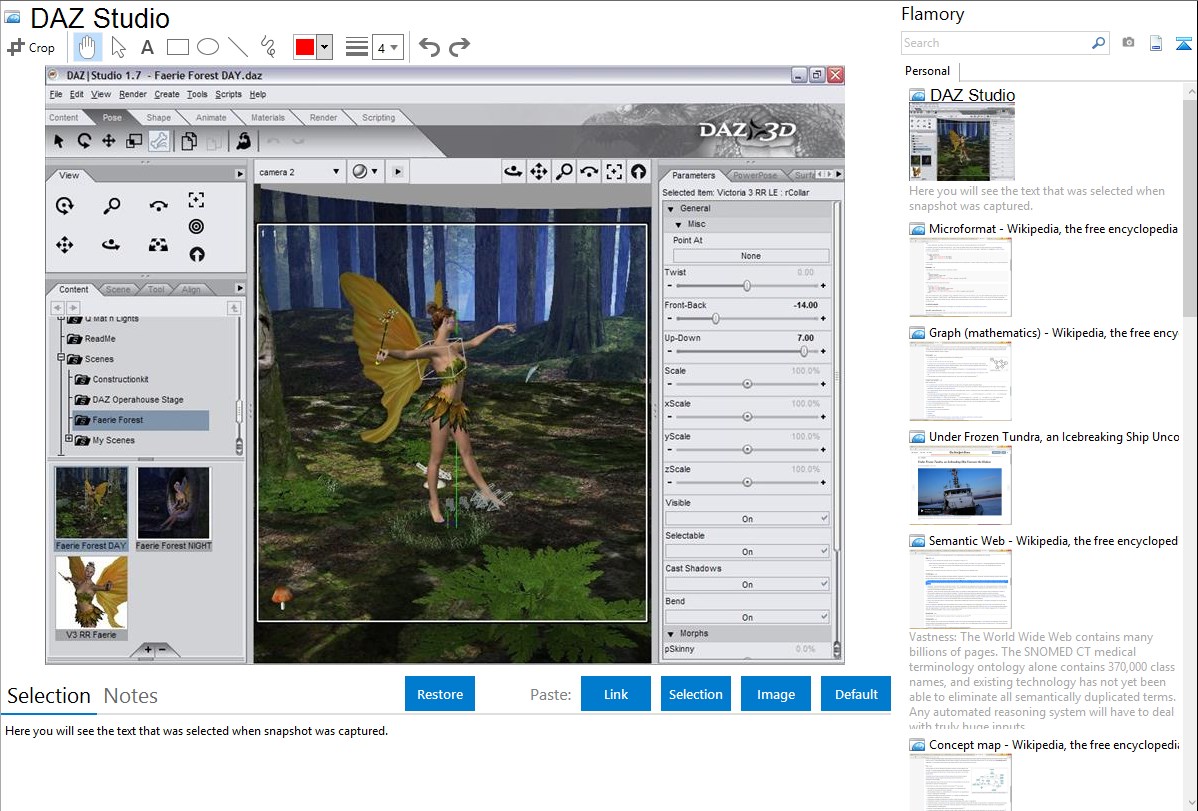Click the flexing figure icon in DAZ toolbar
Screen dimensions: 1198x811
[244, 141]
